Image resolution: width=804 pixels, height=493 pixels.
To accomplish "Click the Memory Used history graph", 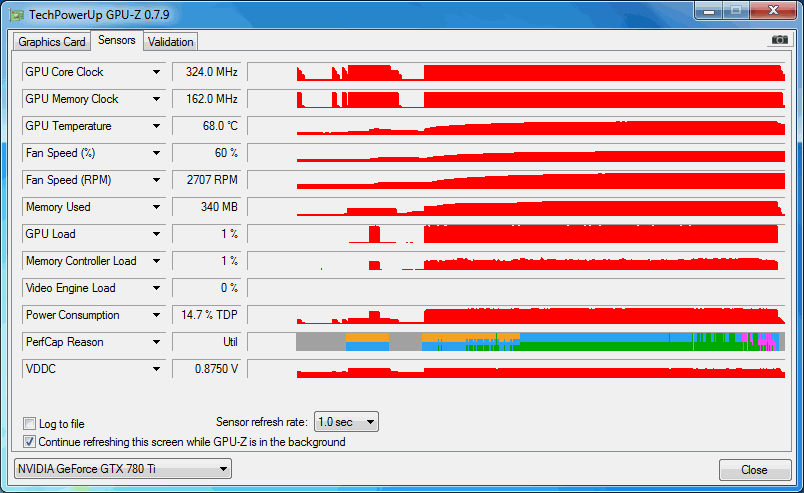I will click(516, 207).
